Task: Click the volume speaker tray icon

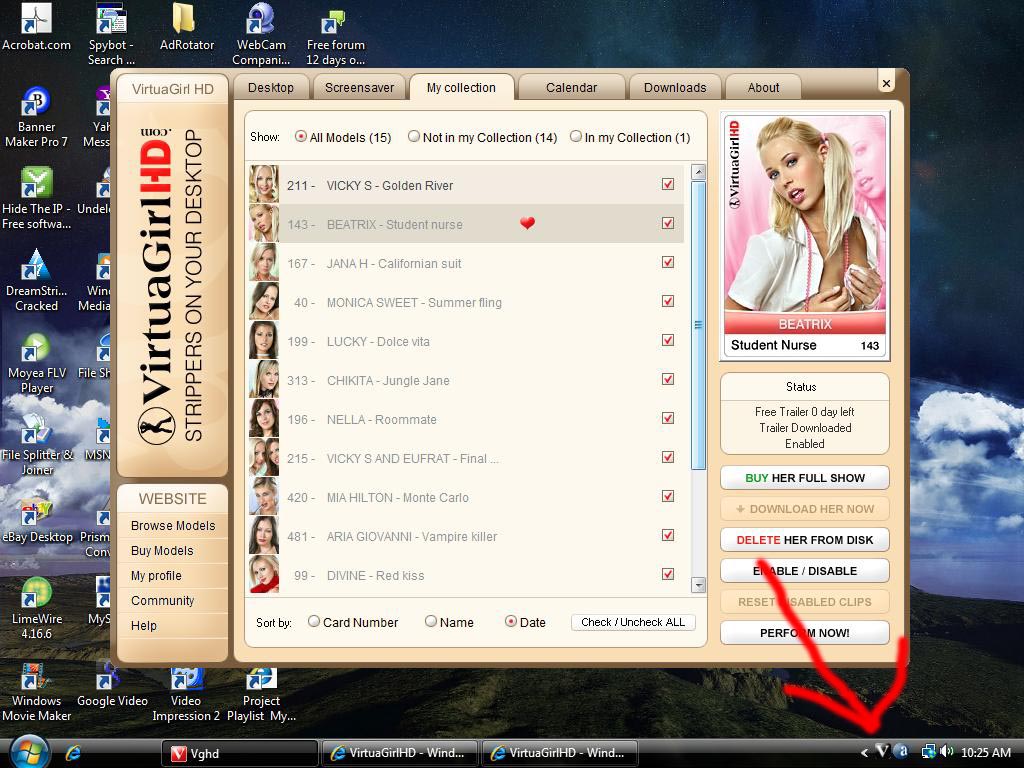Action: click(947, 752)
